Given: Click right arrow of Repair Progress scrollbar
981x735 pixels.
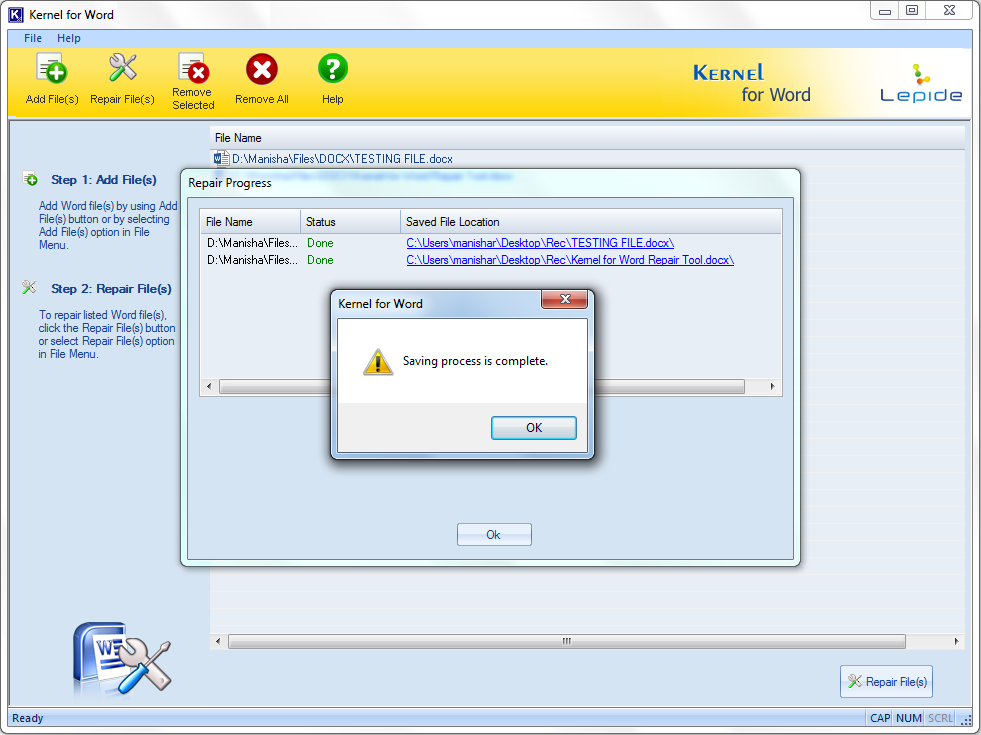Looking at the screenshot, I should (772, 387).
